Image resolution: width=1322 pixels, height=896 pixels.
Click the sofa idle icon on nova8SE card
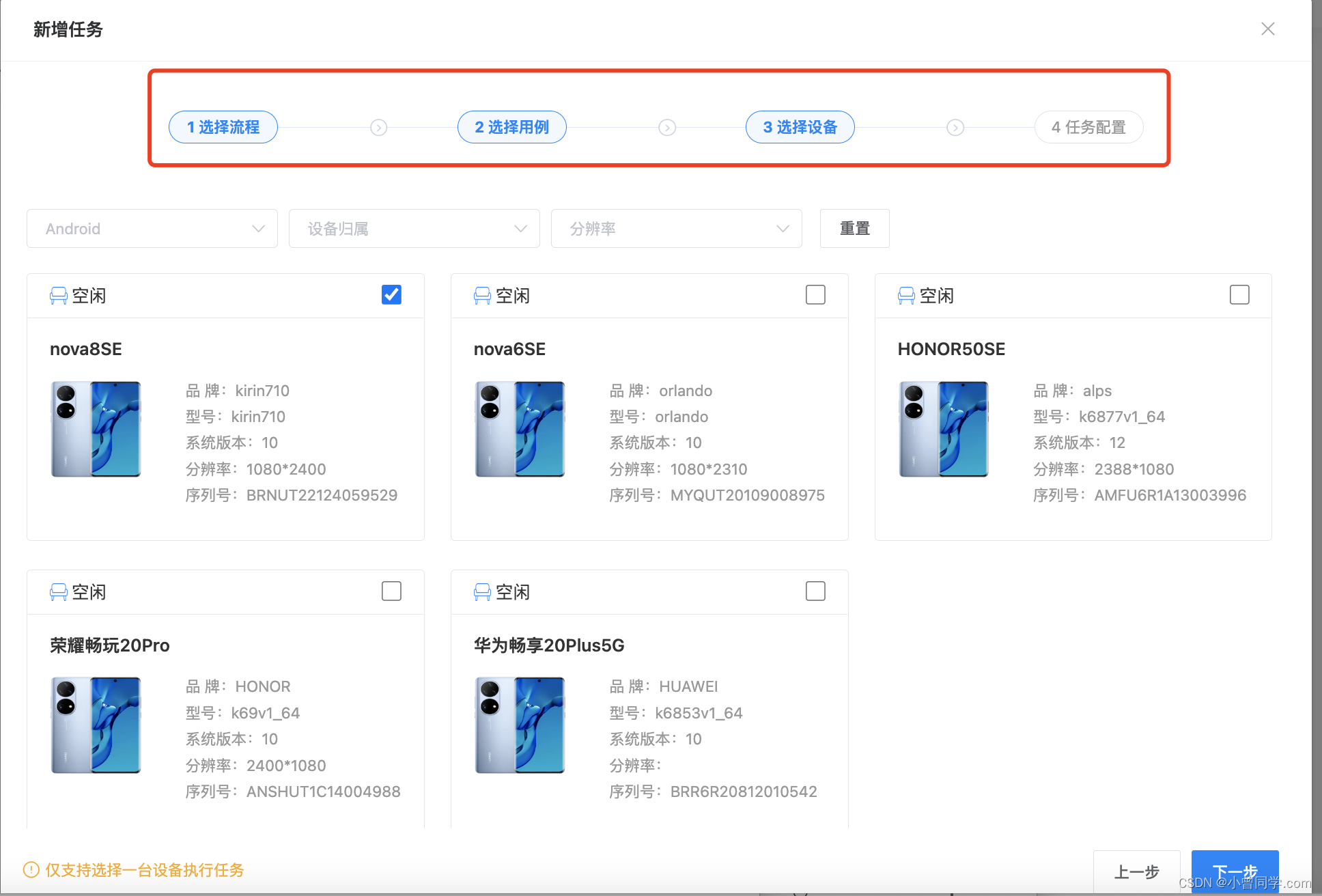tap(59, 296)
